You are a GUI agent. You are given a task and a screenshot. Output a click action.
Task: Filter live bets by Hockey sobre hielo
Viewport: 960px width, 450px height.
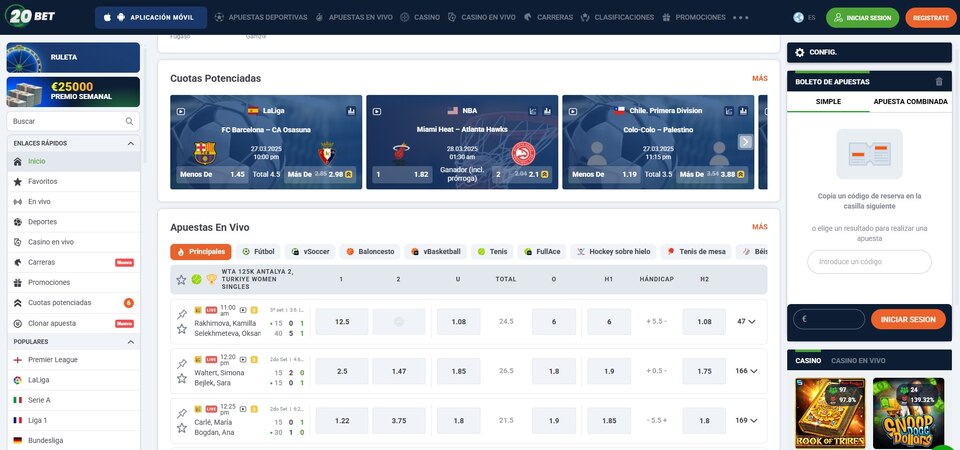pos(613,252)
